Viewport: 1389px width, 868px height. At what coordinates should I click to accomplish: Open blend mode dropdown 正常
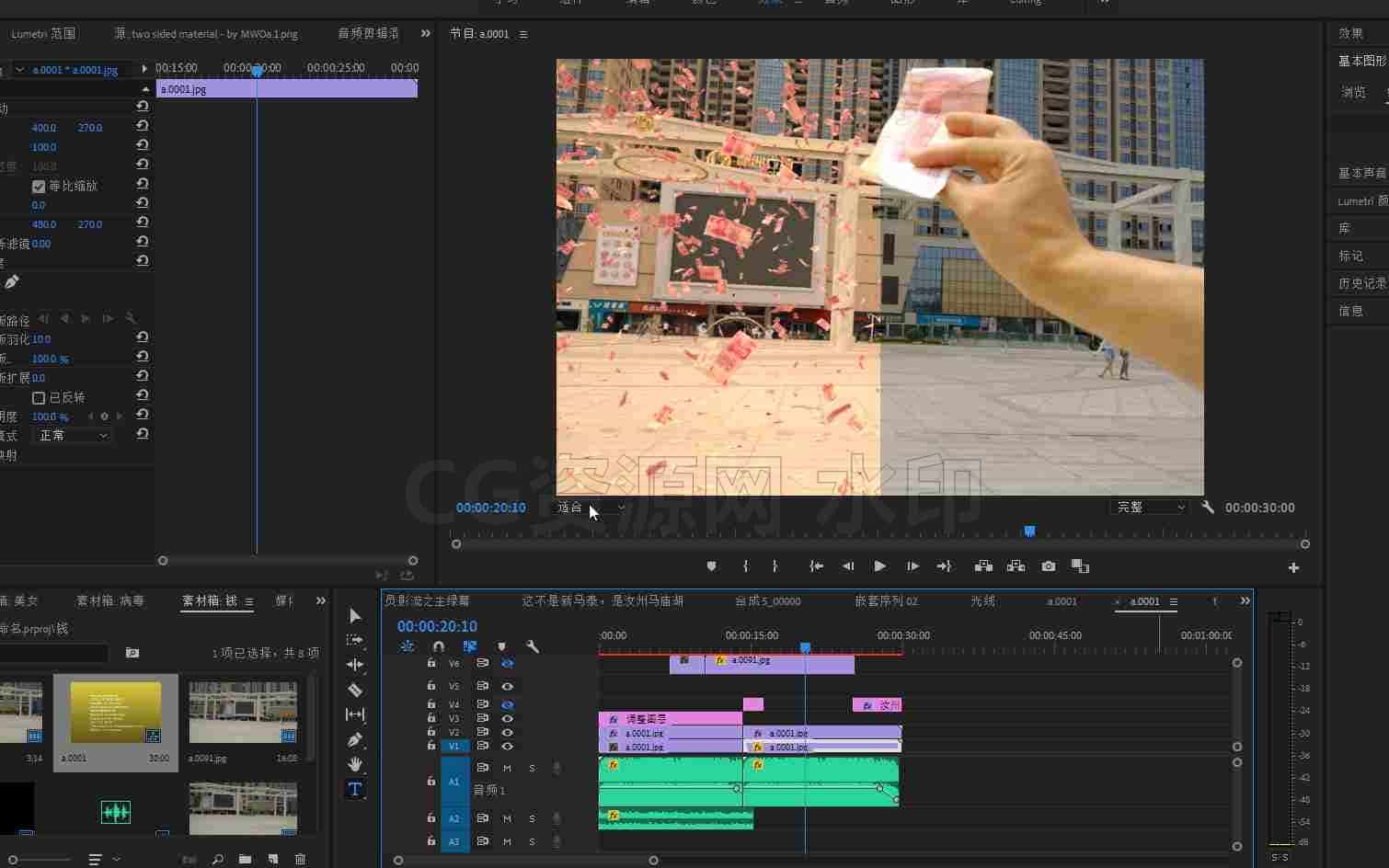(74, 436)
